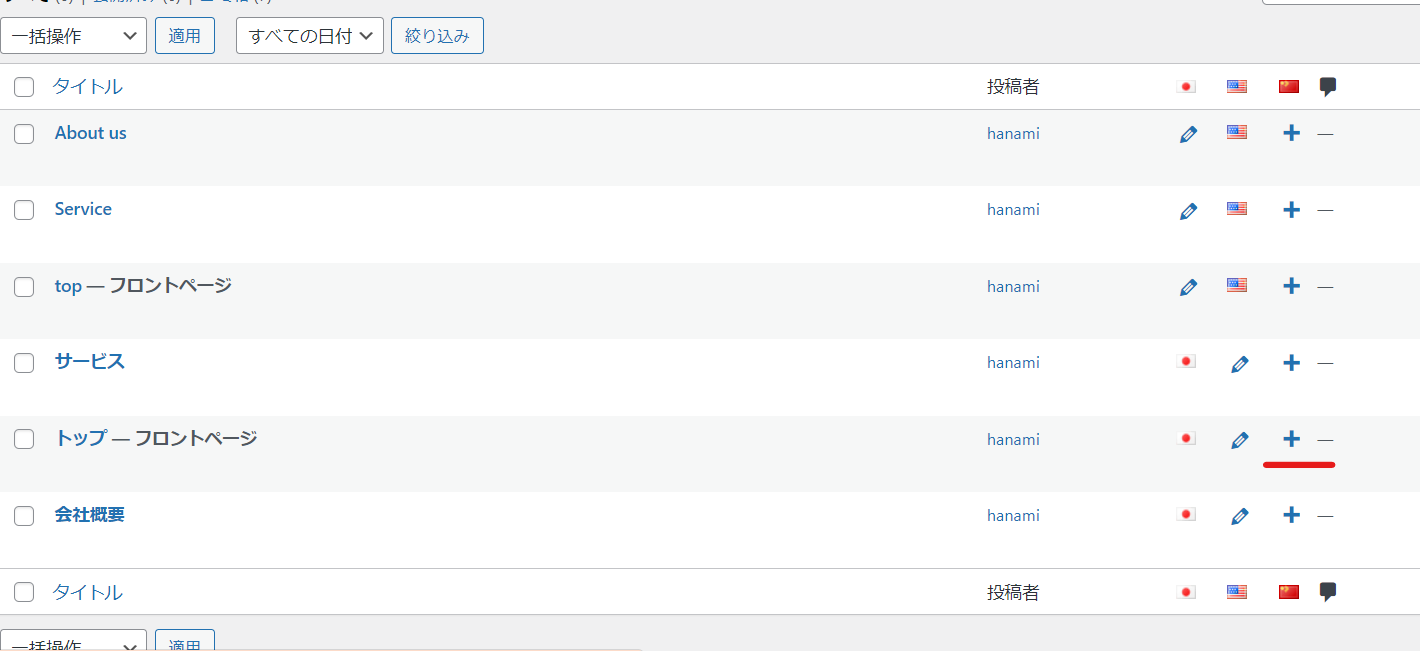Add Chinese translation for トップ page
Viewport: 1420px width, 651px height.
click(x=1291, y=439)
